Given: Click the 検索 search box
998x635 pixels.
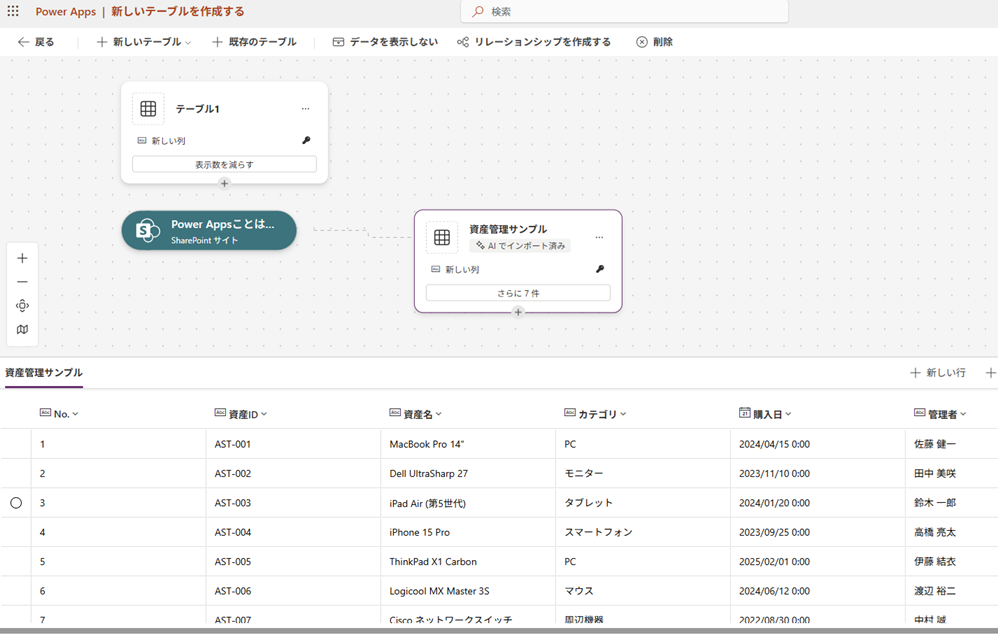Looking at the screenshot, I should click(x=625, y=11).
